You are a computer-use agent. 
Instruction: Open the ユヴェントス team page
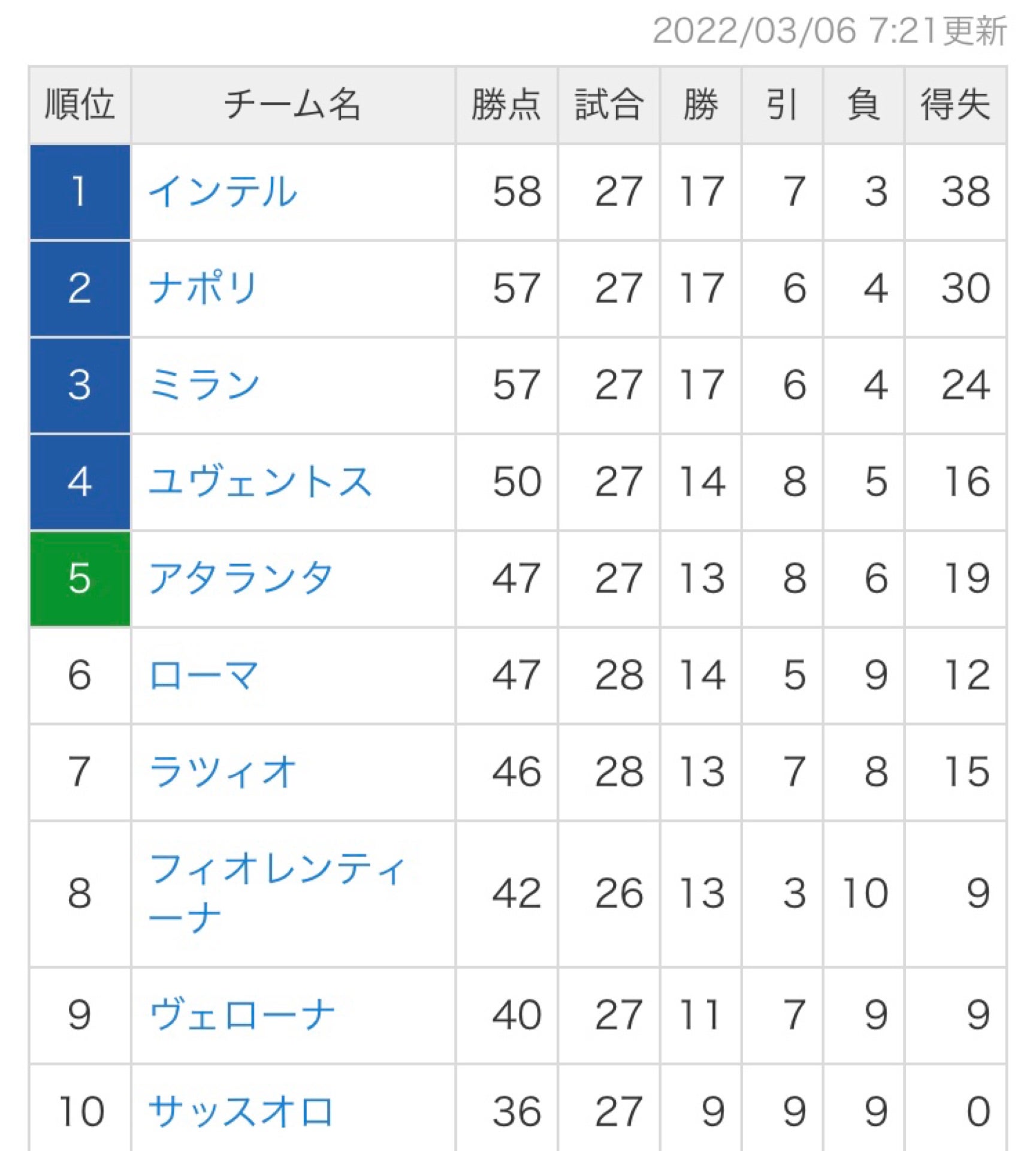pyautogui.click(x=259, y=482)
